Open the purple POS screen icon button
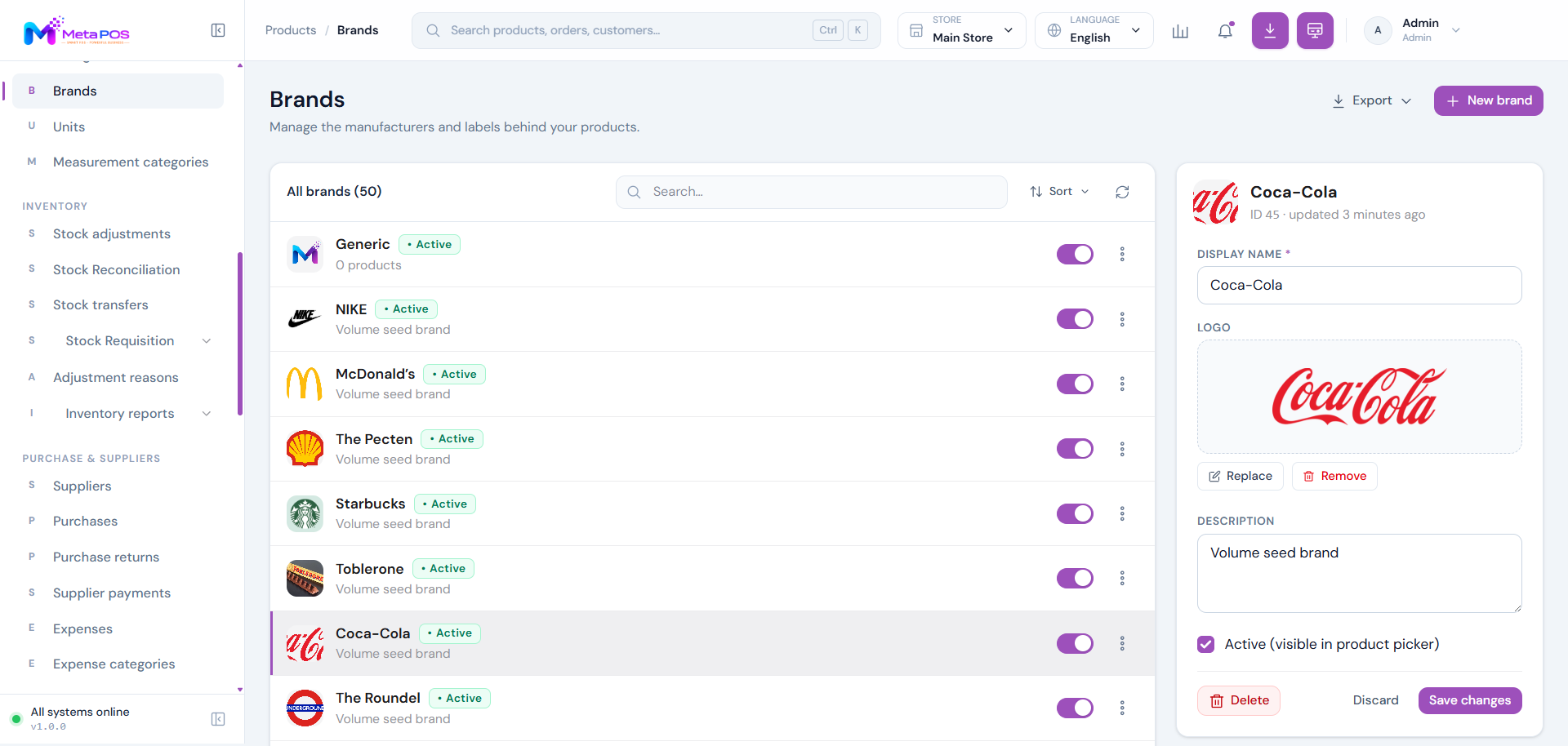This screenshot has width=1568, height=746. (1315, 31)
